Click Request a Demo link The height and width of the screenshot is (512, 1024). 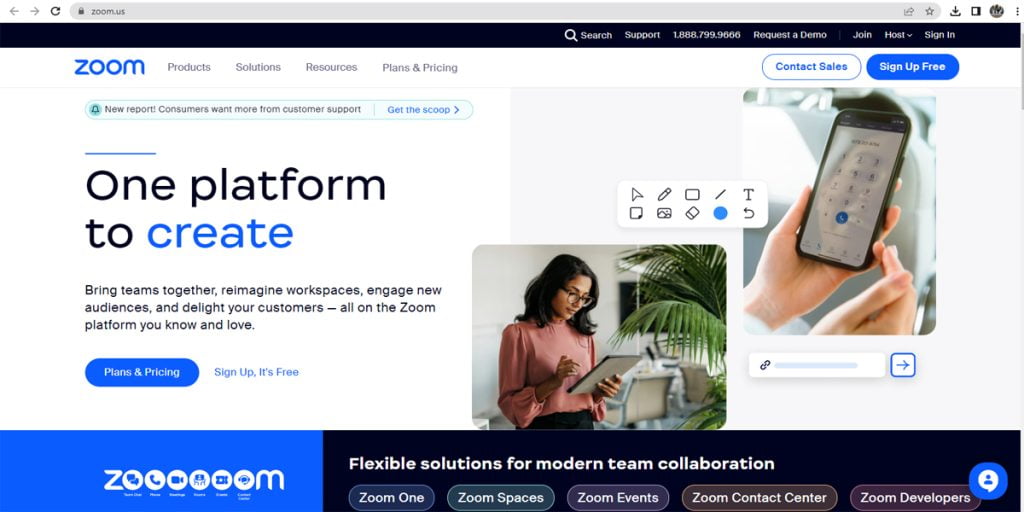click(790, 35)
